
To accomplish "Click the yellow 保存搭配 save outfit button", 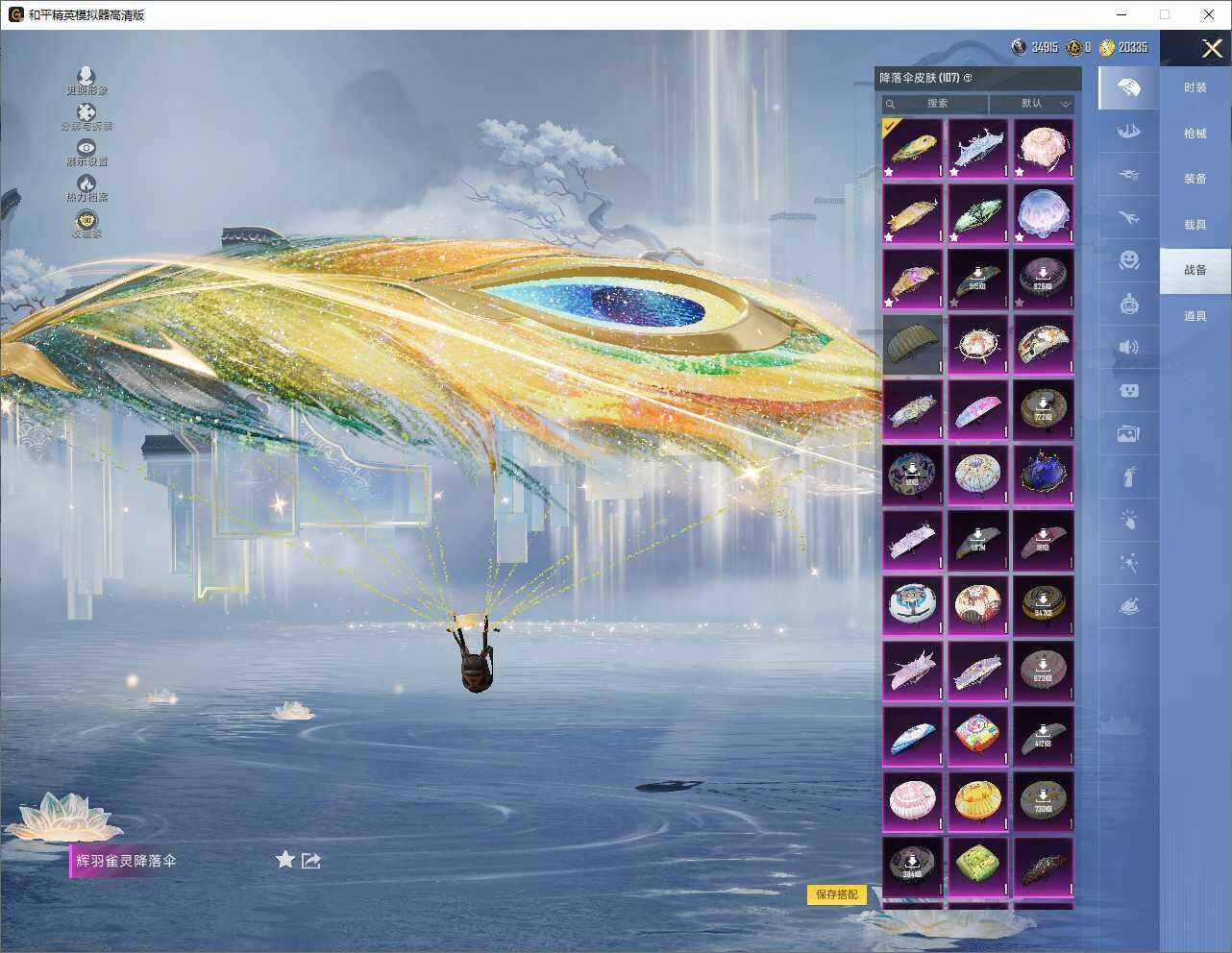I will 837,894.
